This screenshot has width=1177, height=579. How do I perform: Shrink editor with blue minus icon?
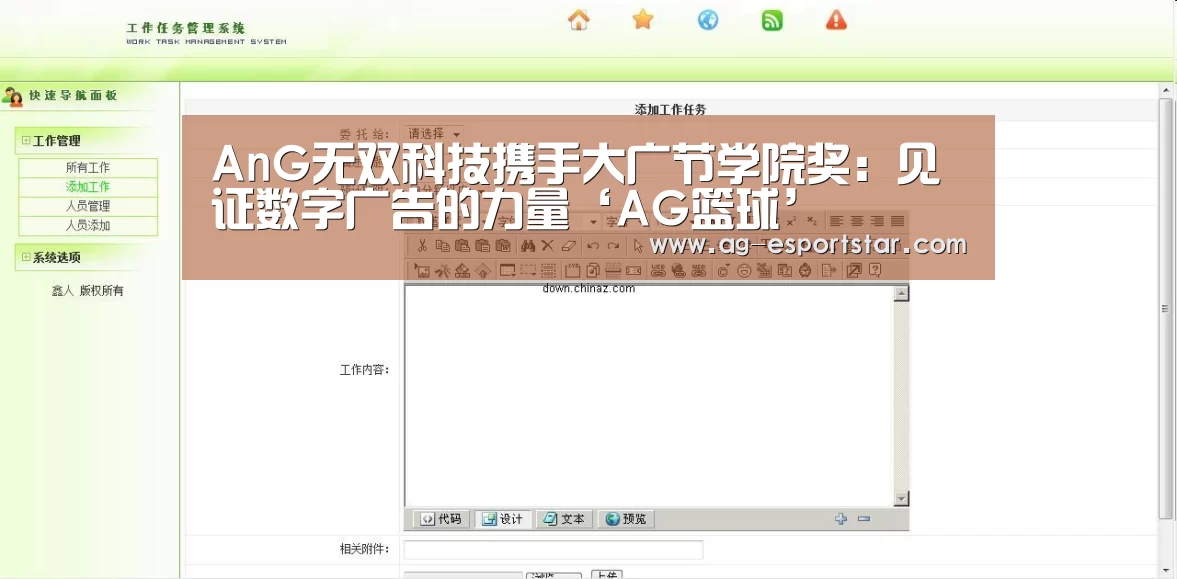point(864,518)
